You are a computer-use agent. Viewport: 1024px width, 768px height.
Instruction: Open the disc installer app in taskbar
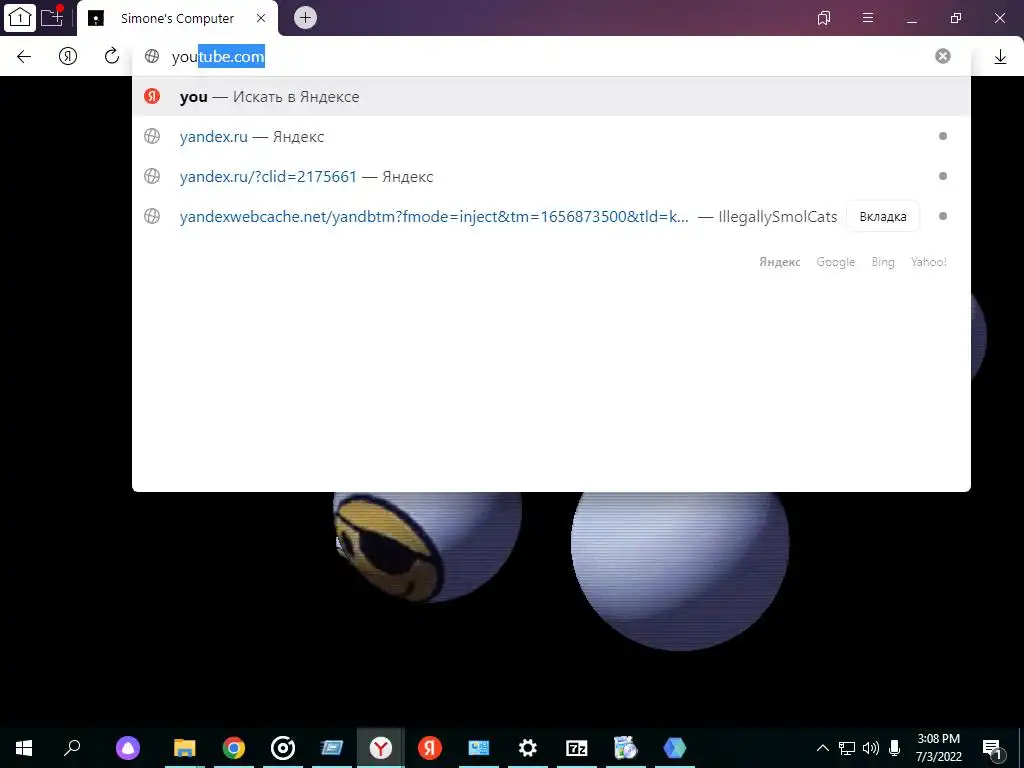click(x=626, y=748)
